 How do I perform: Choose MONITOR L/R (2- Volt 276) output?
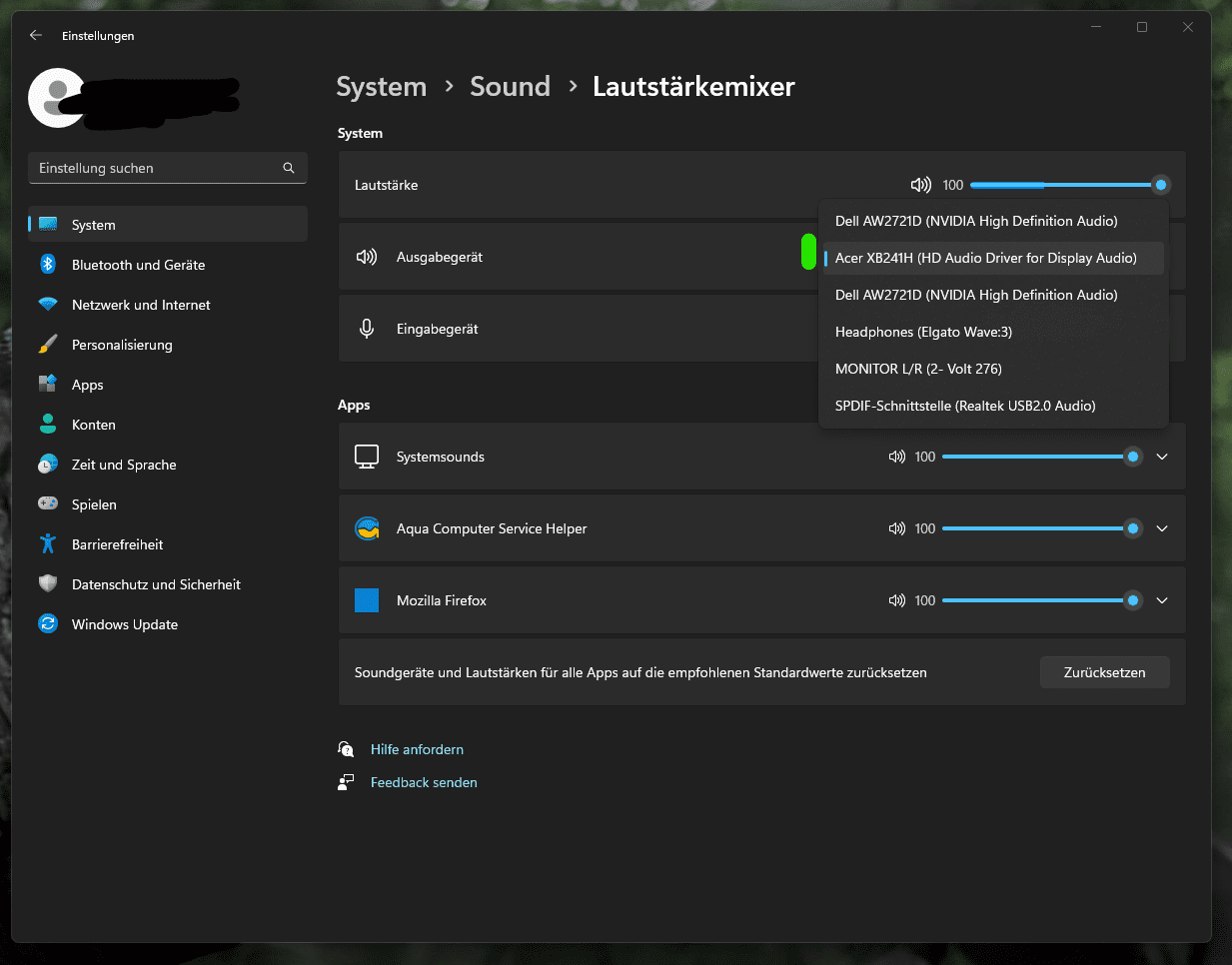click(x=918, y=369)
